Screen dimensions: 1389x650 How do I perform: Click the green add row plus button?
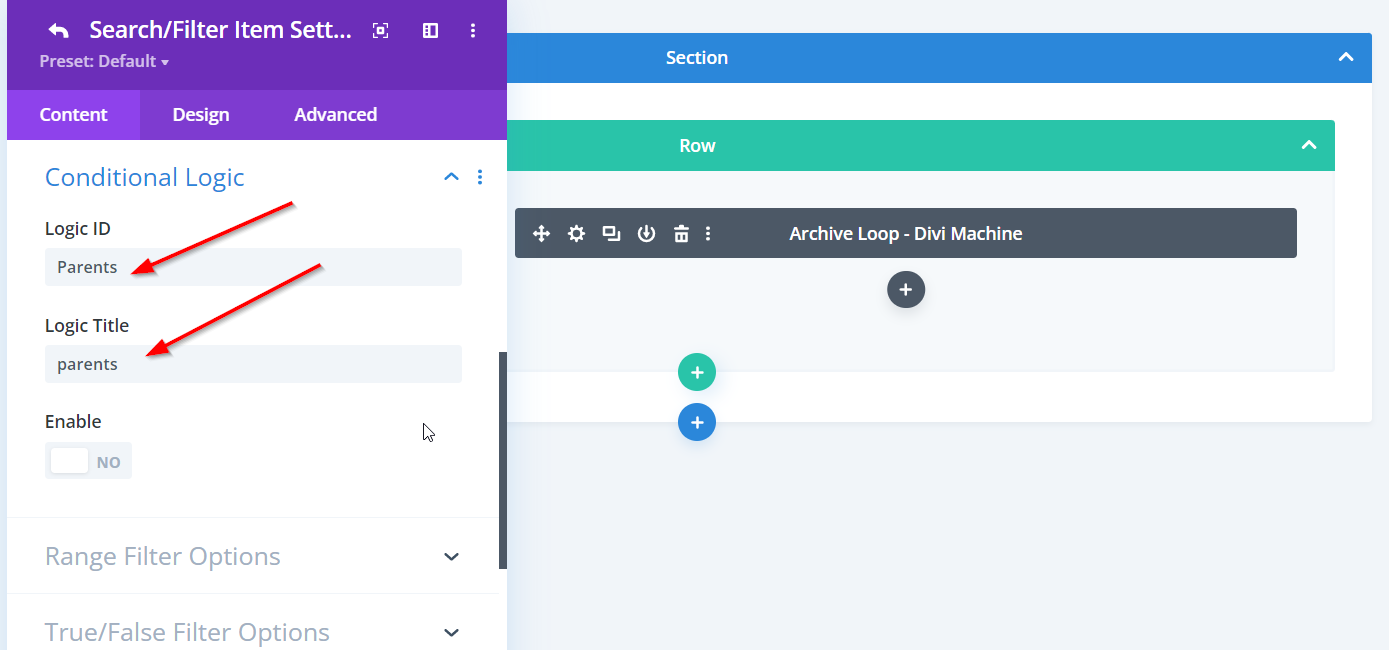click(697, 373)
